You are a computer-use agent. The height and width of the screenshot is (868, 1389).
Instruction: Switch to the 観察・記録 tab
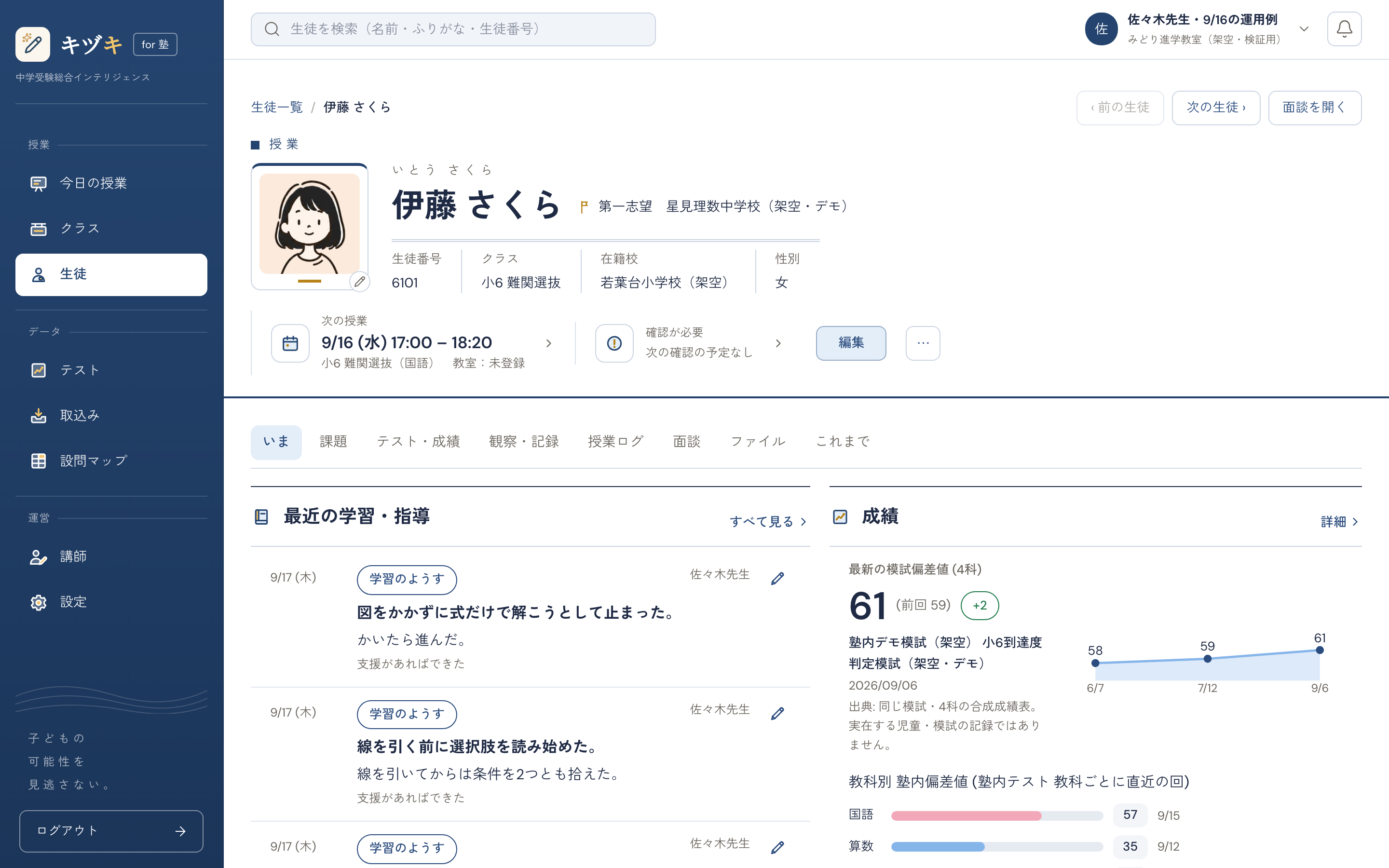point(523,441)
